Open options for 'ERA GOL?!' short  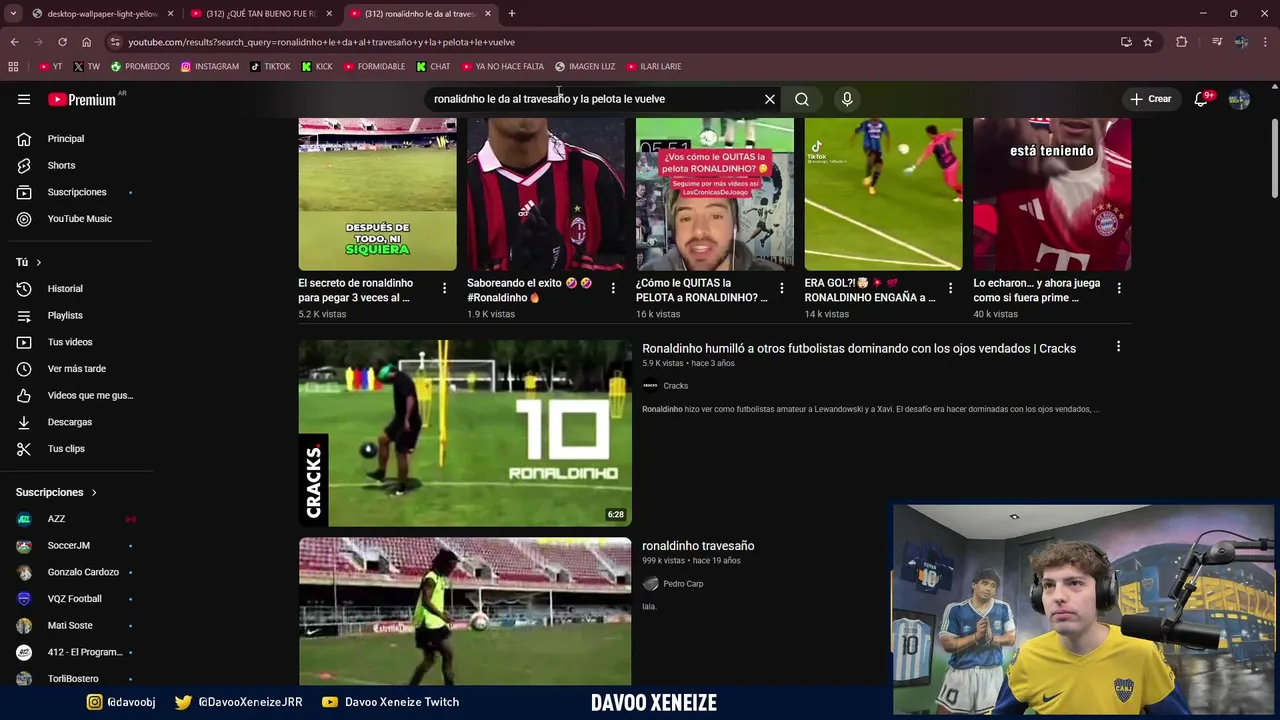(x=950, y=288)
